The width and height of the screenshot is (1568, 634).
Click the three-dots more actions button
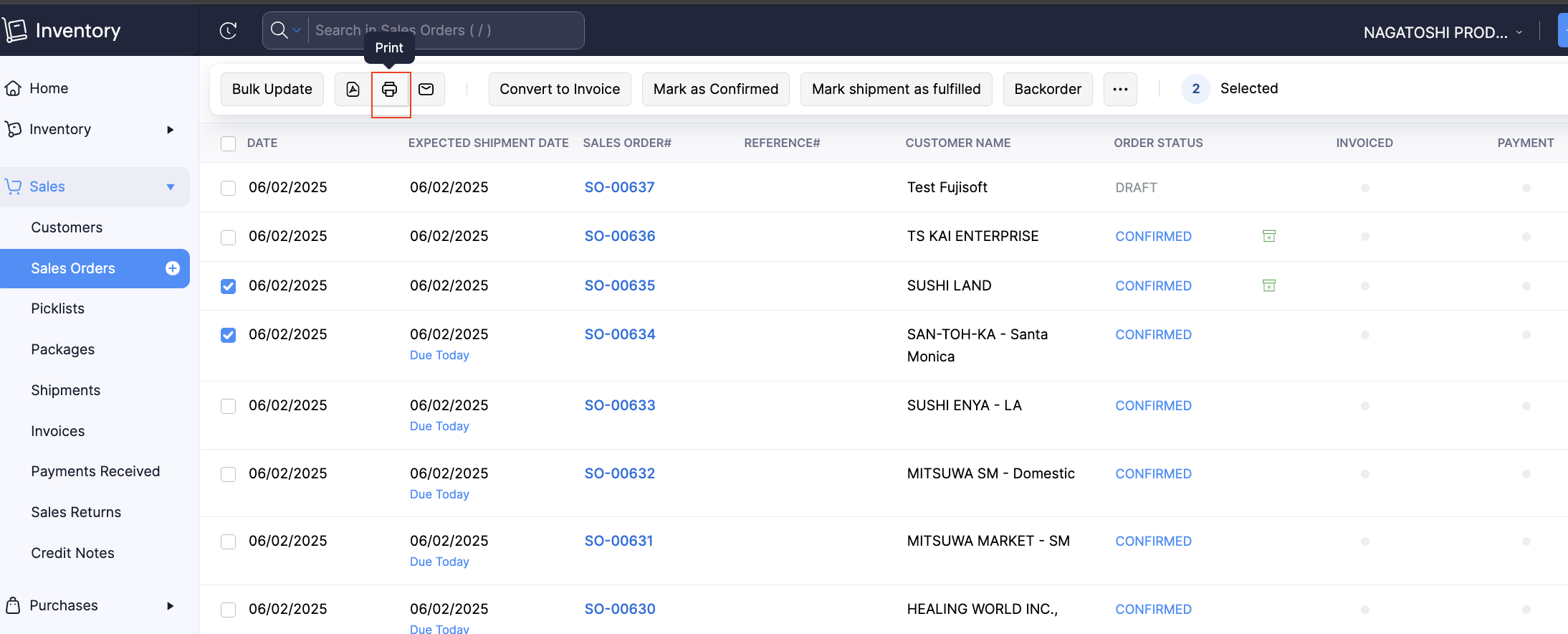point(1120,89)
